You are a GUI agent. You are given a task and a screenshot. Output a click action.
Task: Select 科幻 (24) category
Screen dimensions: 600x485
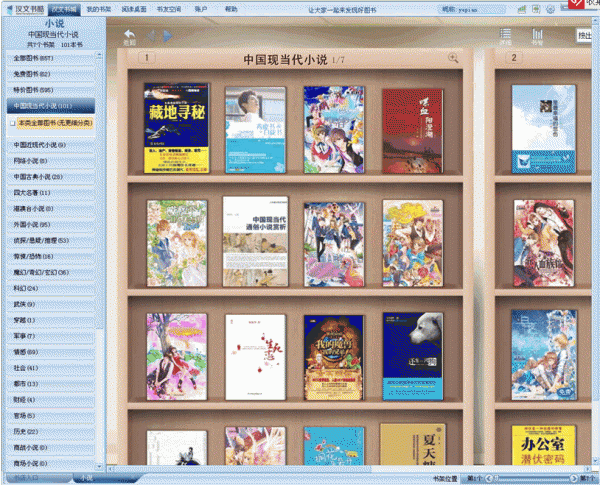click(51, 288)
